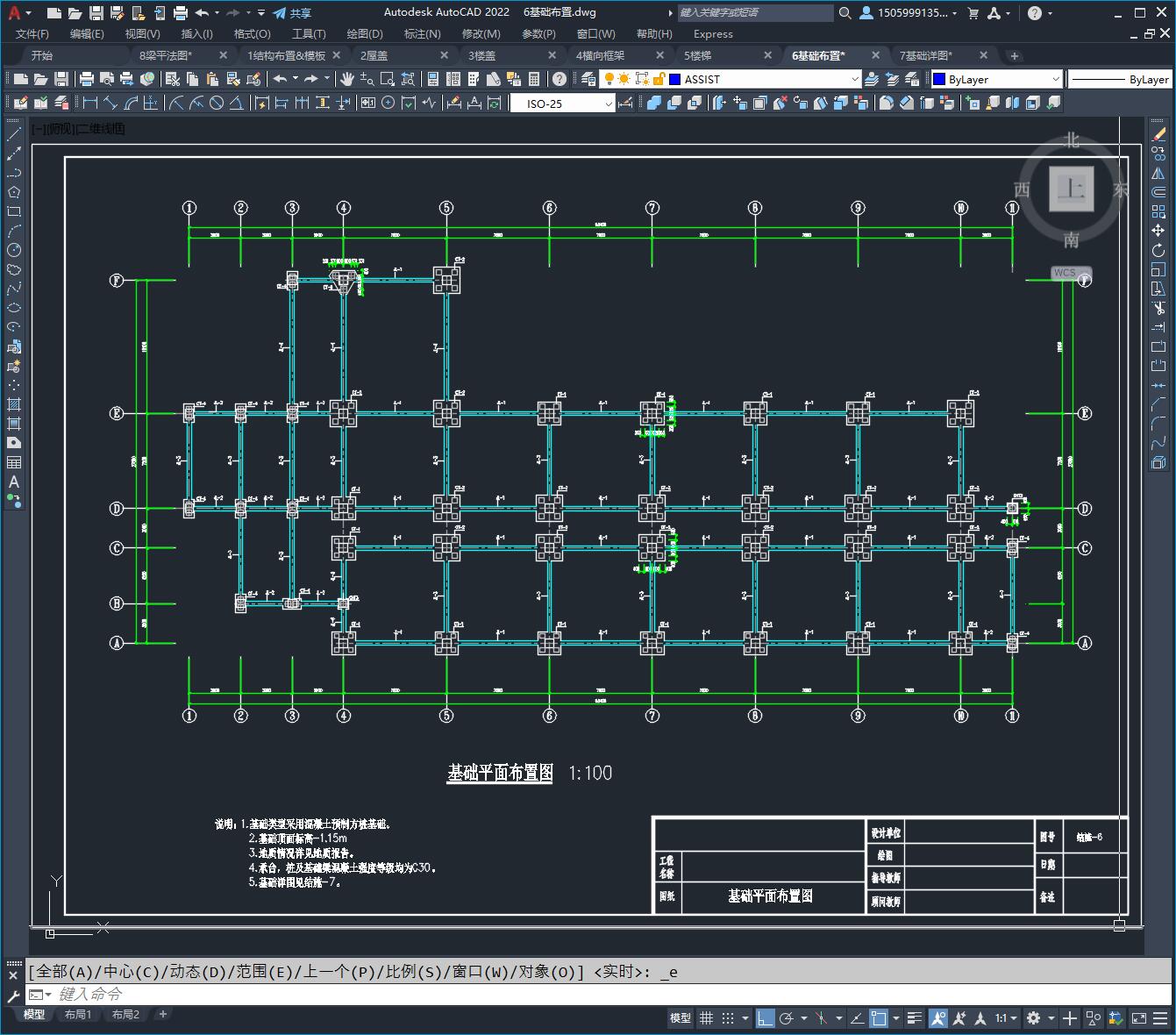
Task: Toggle Ortho mode in status bar
Action: pos(766,1017)
